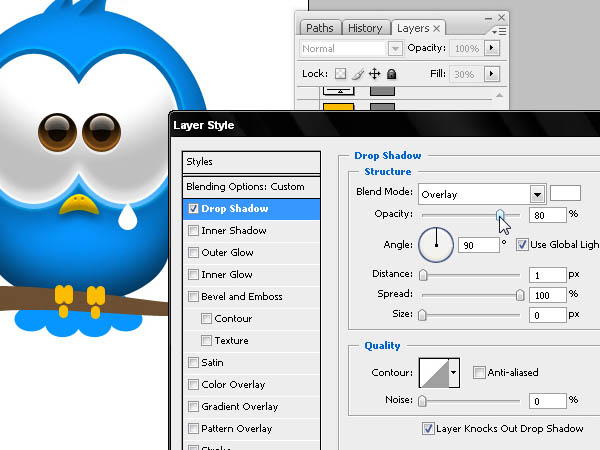Click the Bevel and Emboss style label
Screen dimensions: 600x450
point(242,297)
